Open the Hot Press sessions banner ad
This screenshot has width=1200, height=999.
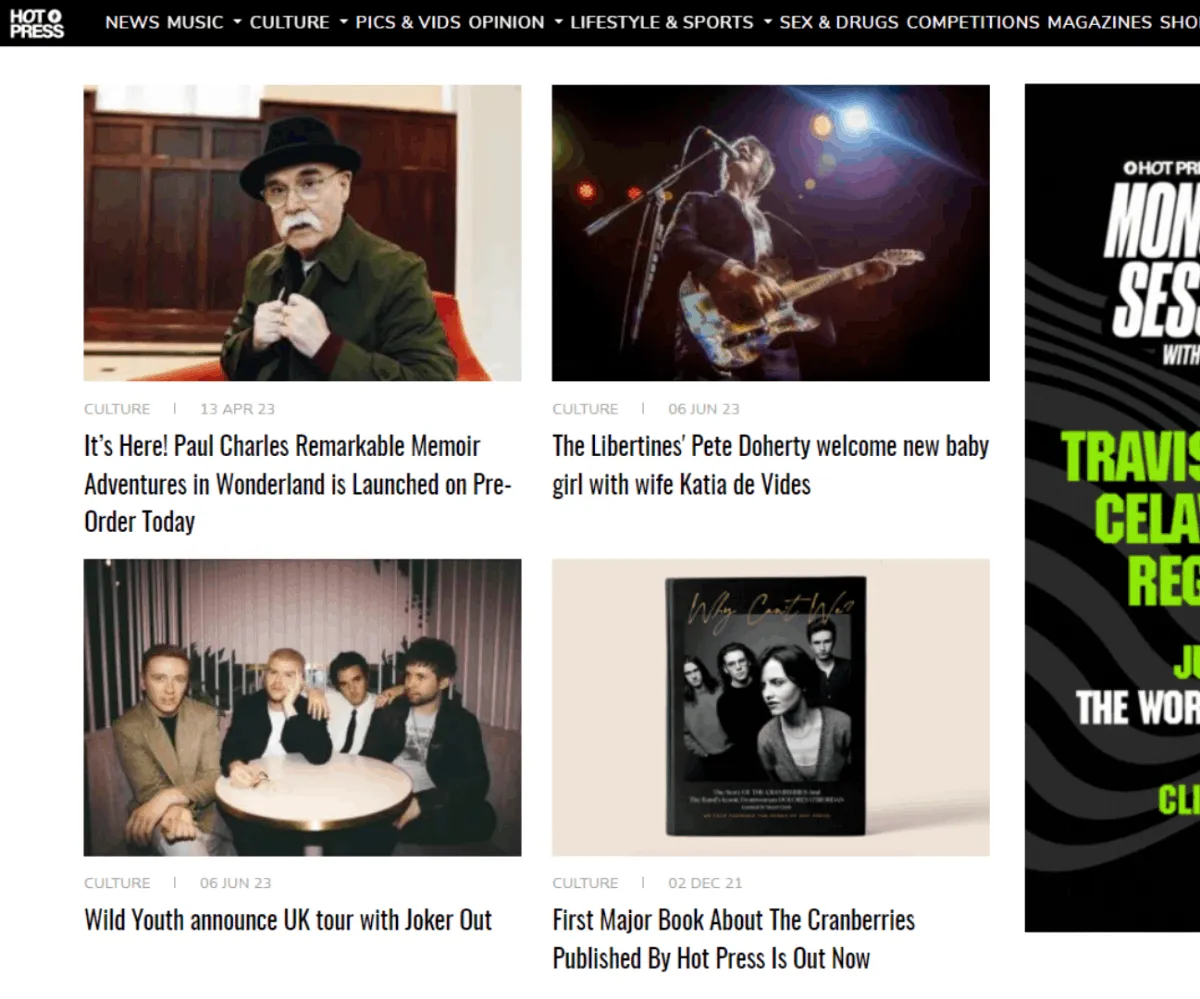(x=1112, y=508)
